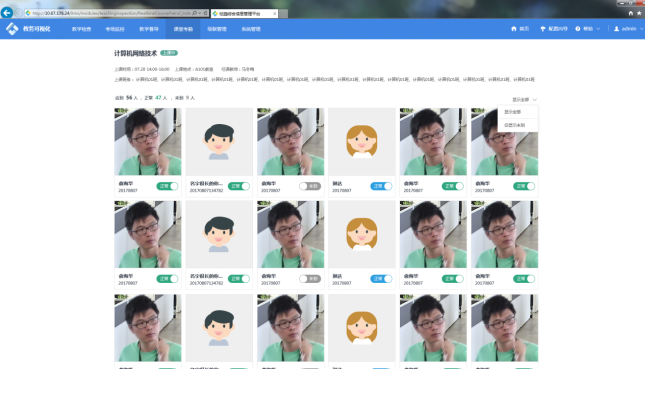645x400 pixels.
Task: Click the browser favorites star icon
Action: pos(639,13)
